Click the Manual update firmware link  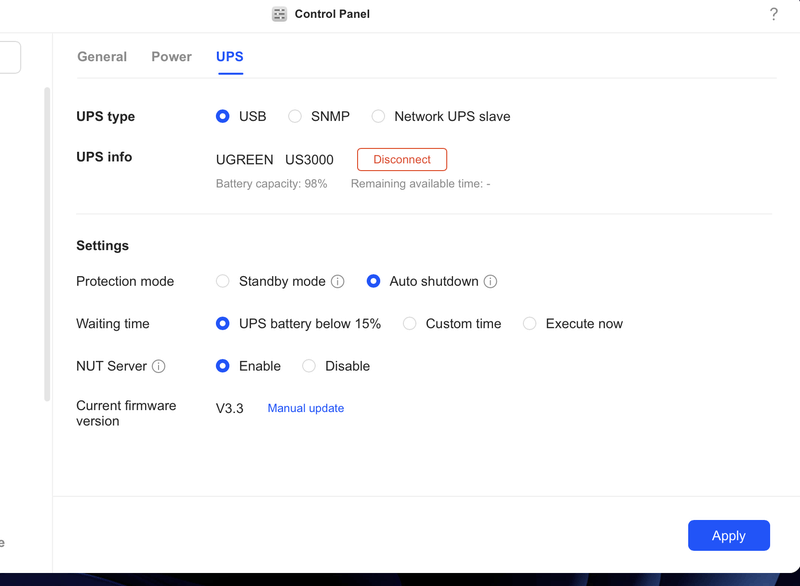point(306,409)
